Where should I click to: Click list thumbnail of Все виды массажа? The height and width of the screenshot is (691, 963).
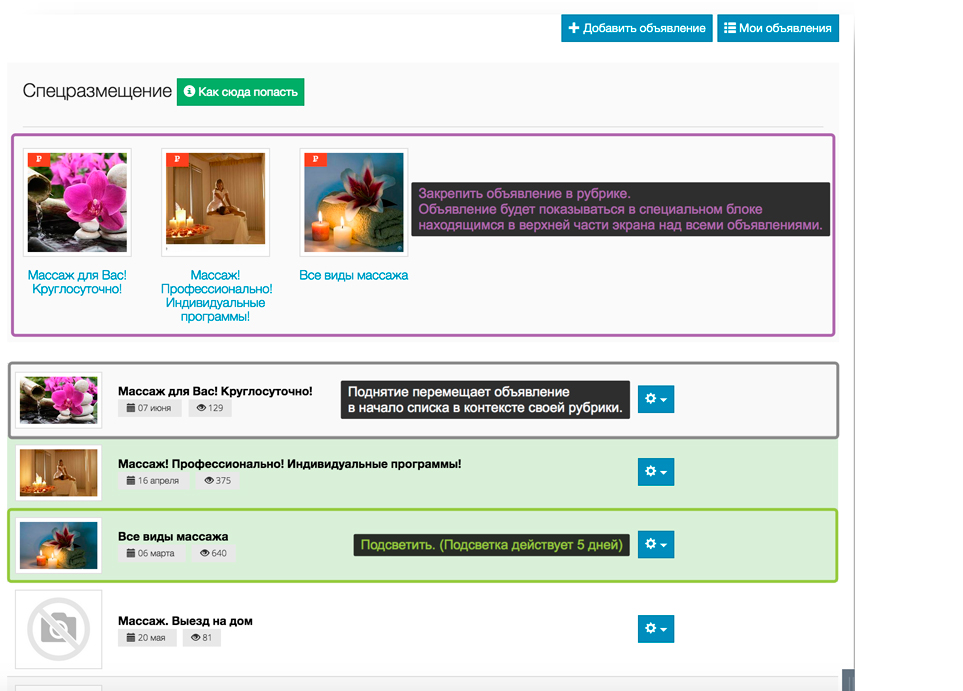(x=58, y=545)
